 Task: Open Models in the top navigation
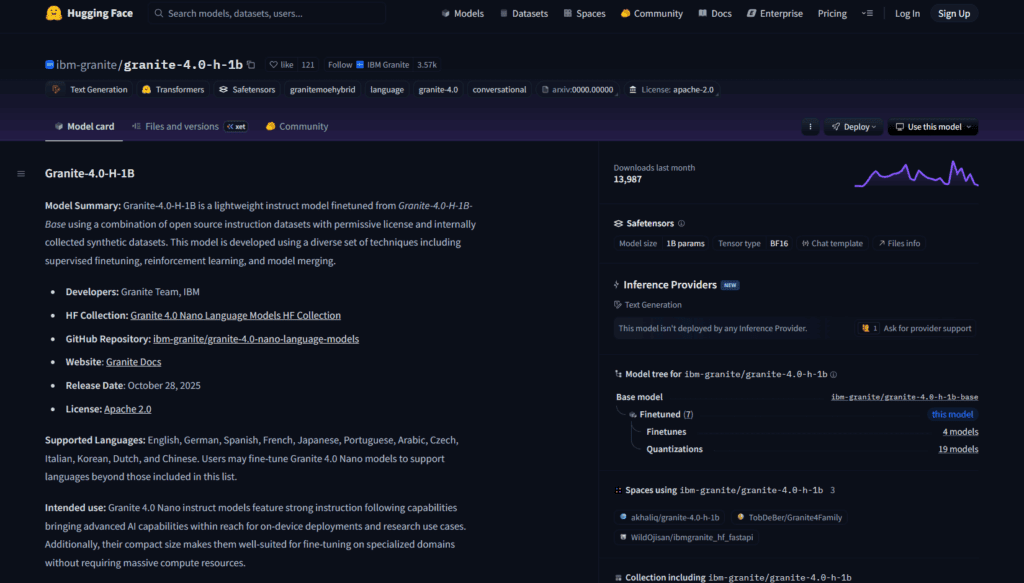point(462,13)
